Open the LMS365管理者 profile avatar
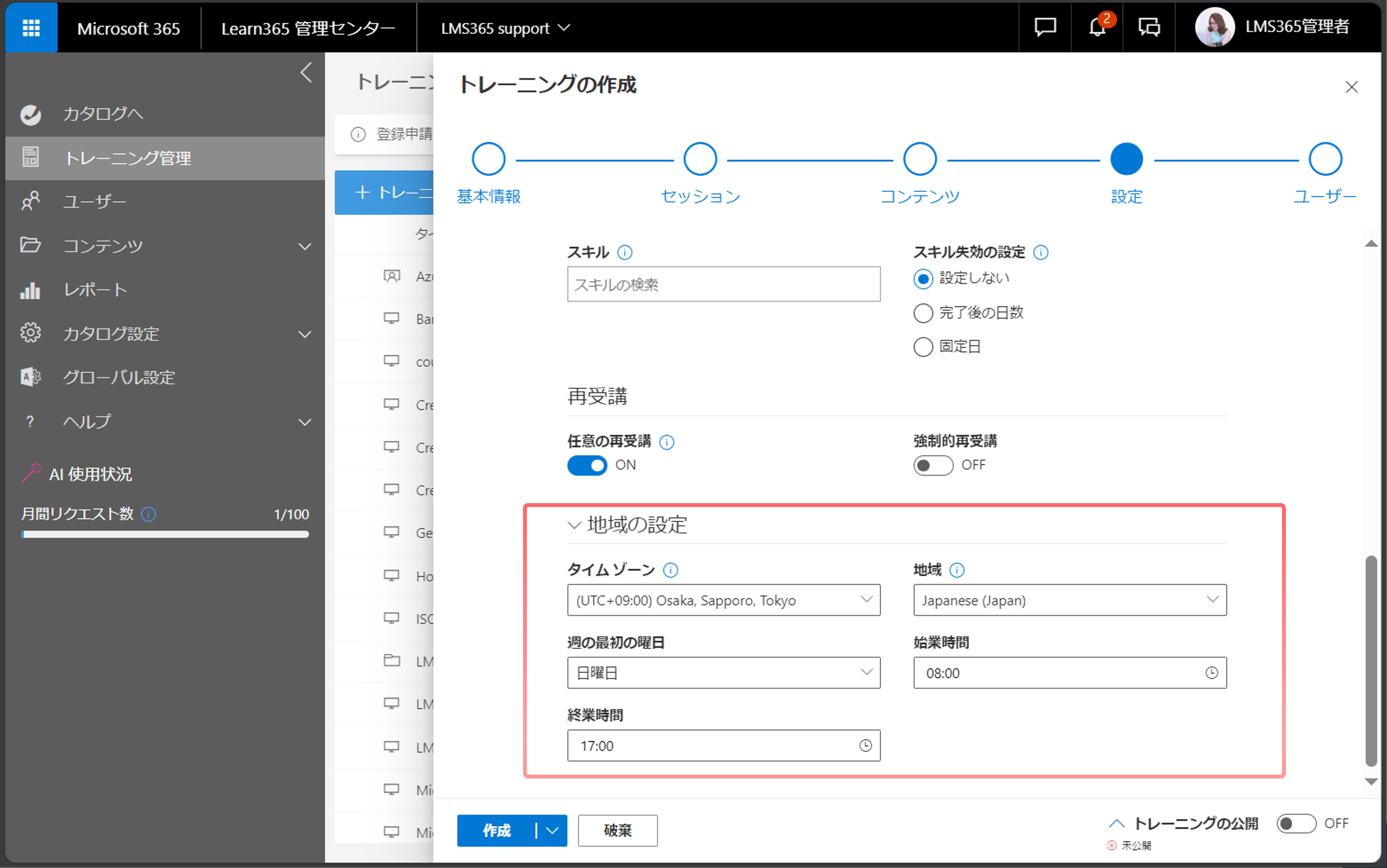 pyautogui.click(x=1214, y=27)
